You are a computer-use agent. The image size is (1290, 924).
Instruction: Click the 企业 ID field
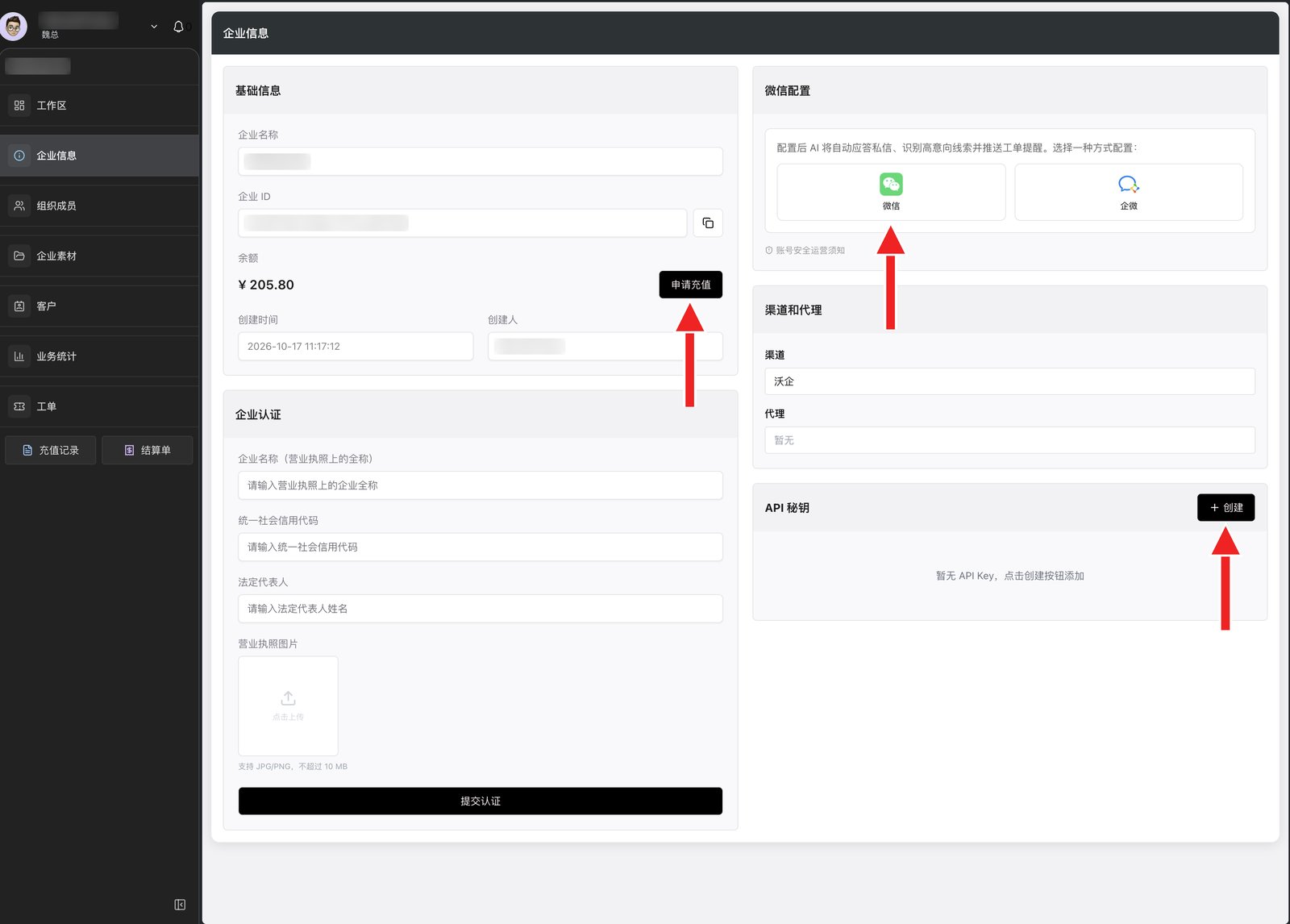(x=463, y=223)
